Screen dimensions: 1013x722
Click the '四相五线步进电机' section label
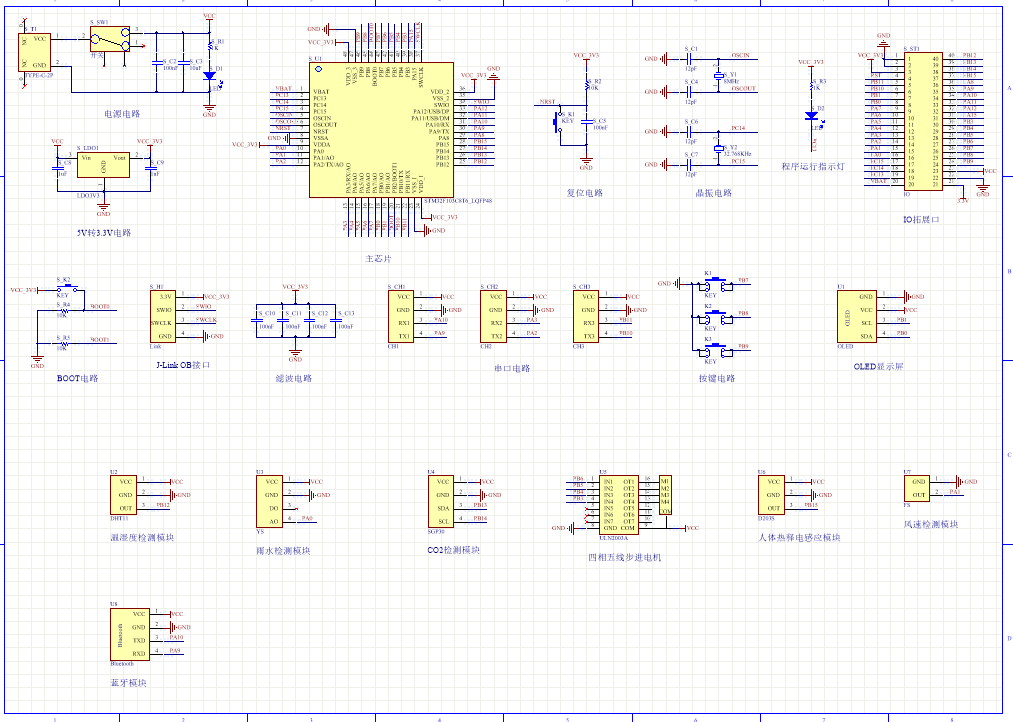pyautogui.click(x=625, y=557)
